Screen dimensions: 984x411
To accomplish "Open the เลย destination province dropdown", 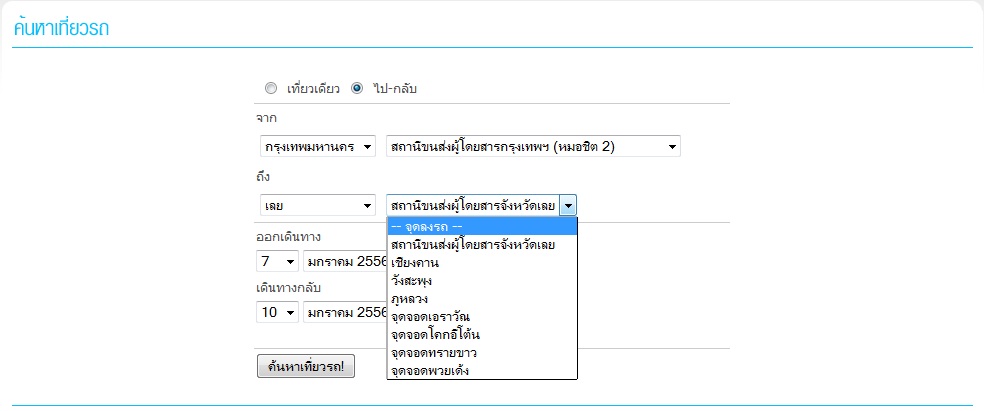I will click(x=318, y=205).
